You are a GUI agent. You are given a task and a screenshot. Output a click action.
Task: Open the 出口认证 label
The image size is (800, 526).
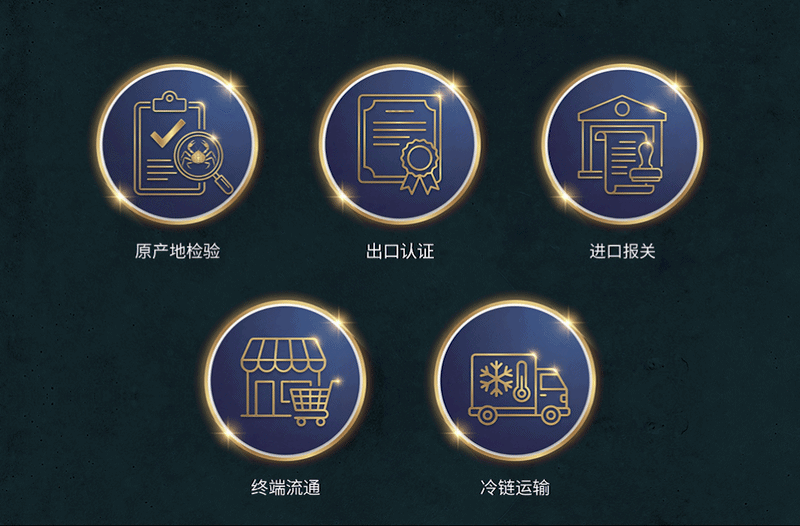(400, 251)
